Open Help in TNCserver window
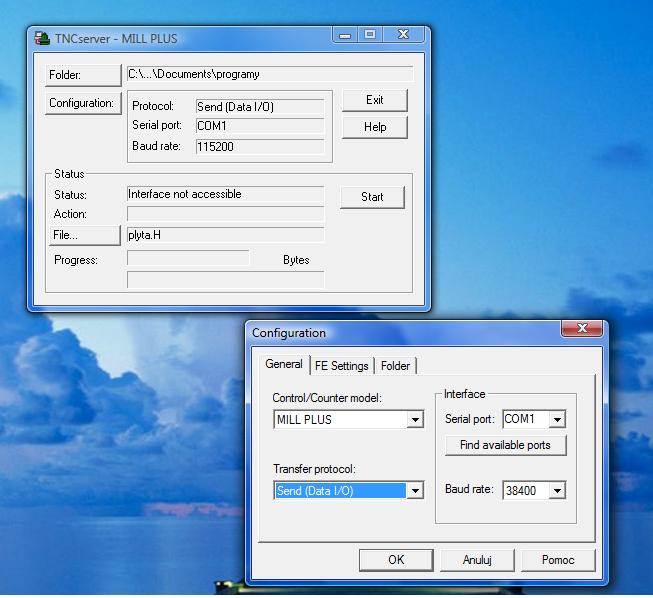This screenshot has height=598, width=653. (x=374, y=127)
